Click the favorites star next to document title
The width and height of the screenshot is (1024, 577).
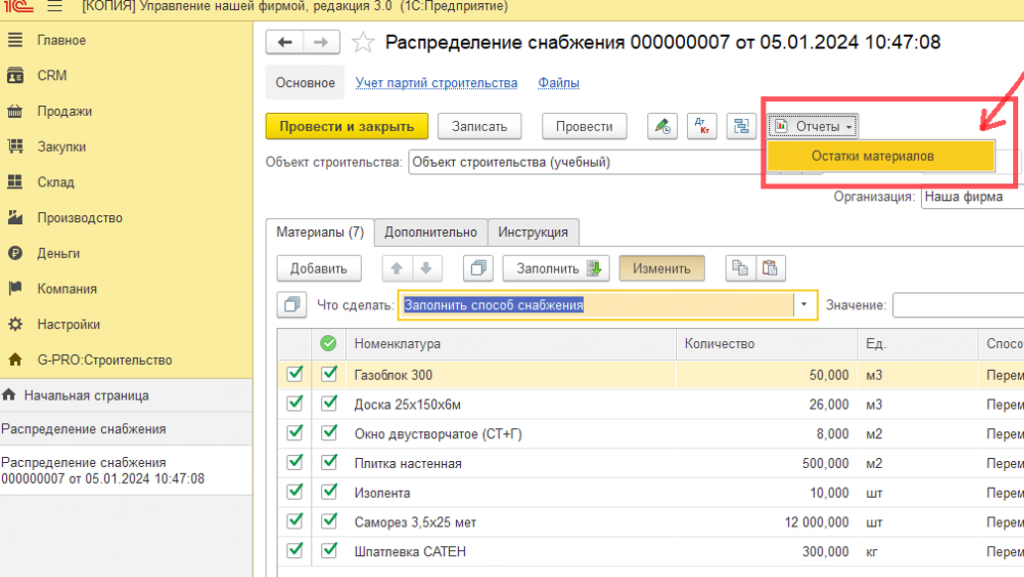pos(364,43)
